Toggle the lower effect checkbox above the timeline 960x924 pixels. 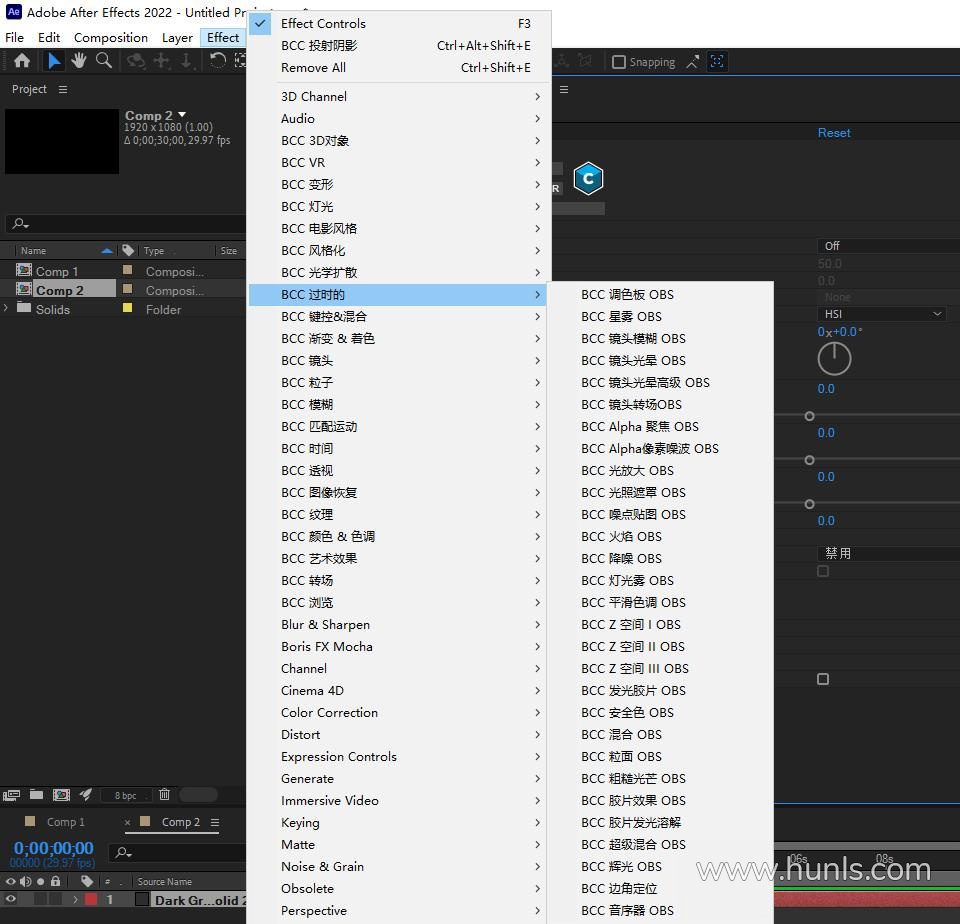tap(823, 679)
